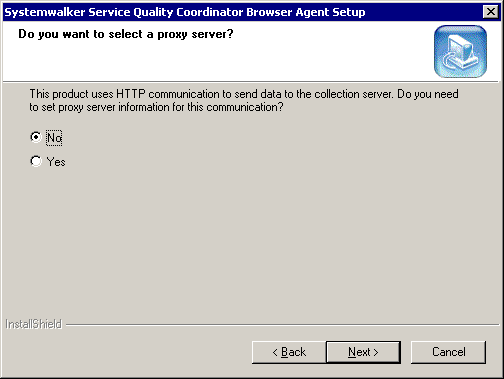Select the No radio button
The width and height of the screenshot is (504, 379).
tap(36, 137)
